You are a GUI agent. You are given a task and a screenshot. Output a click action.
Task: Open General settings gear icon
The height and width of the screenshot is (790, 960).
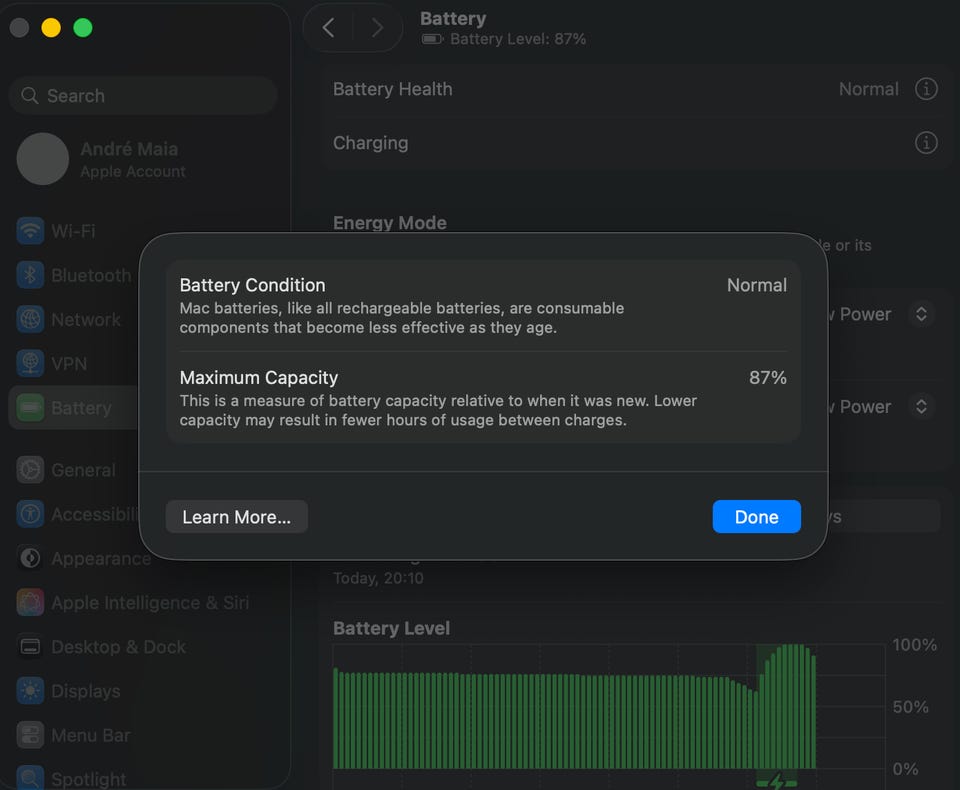tap(30, 470)
